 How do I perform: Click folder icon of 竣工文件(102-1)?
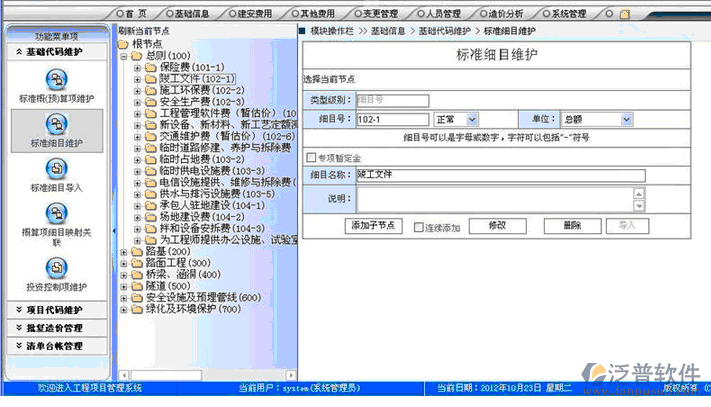151,79
